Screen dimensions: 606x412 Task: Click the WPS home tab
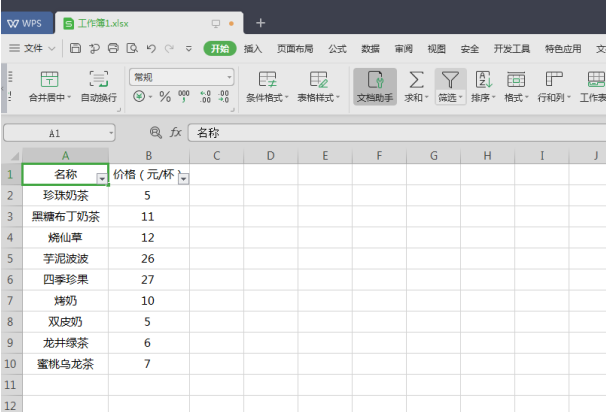click(27, 23)
